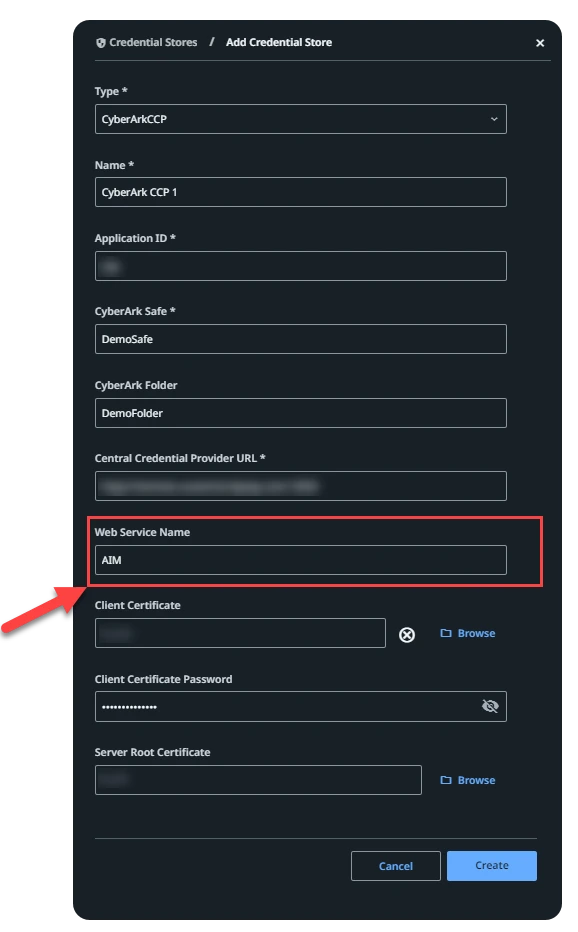578x932 pixels.
Task: Focus the Name field with CyberArk CCP 1
Action: point(301,192)
